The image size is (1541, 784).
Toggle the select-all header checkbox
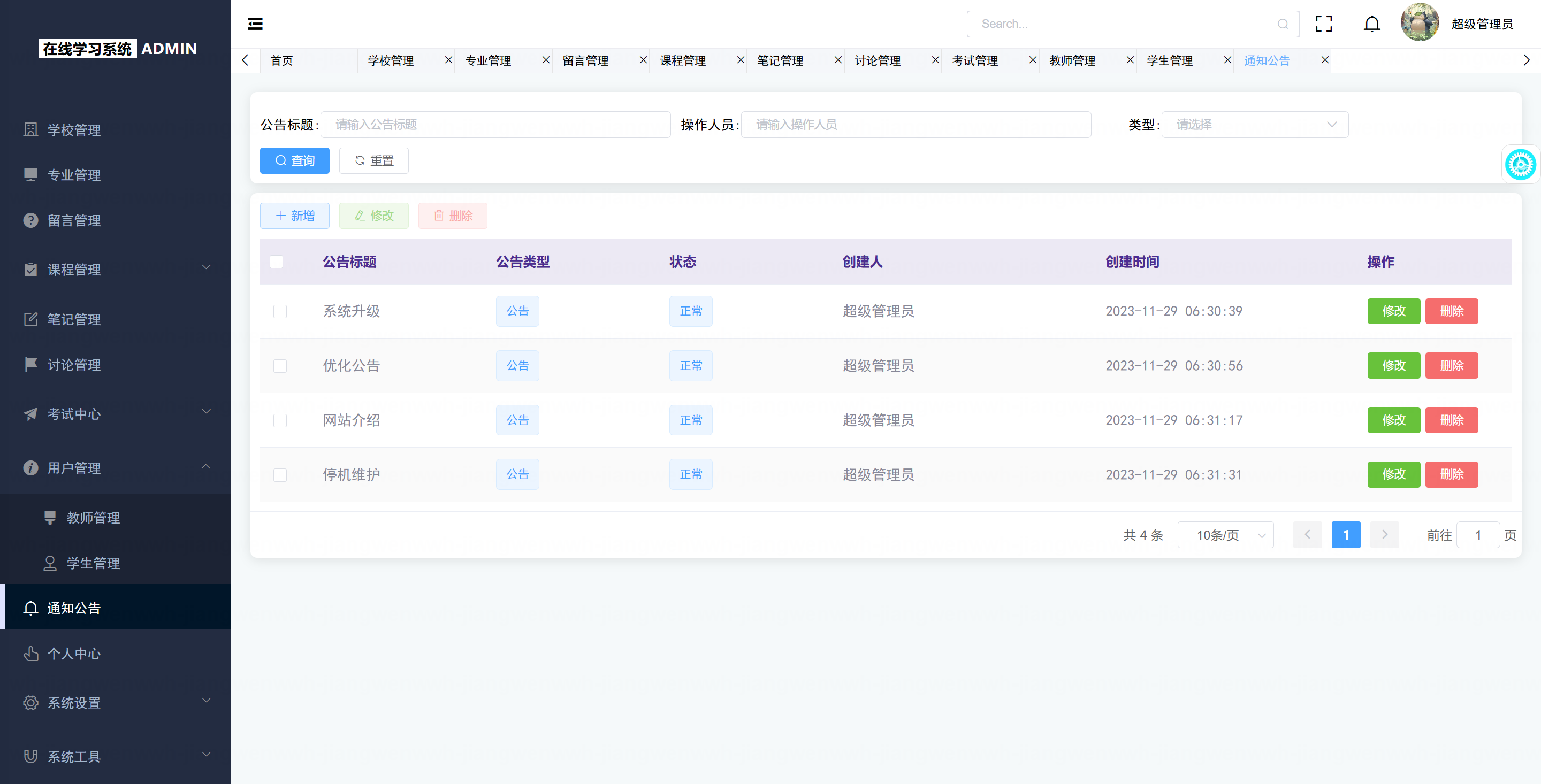[x=277, y=262]
